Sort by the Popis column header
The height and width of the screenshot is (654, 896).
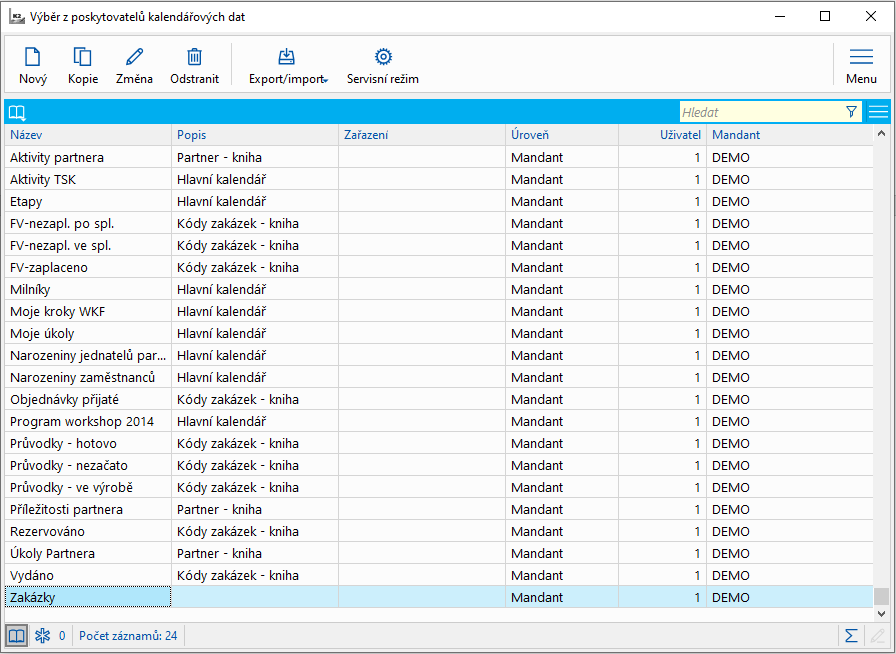tap(254, 135)
